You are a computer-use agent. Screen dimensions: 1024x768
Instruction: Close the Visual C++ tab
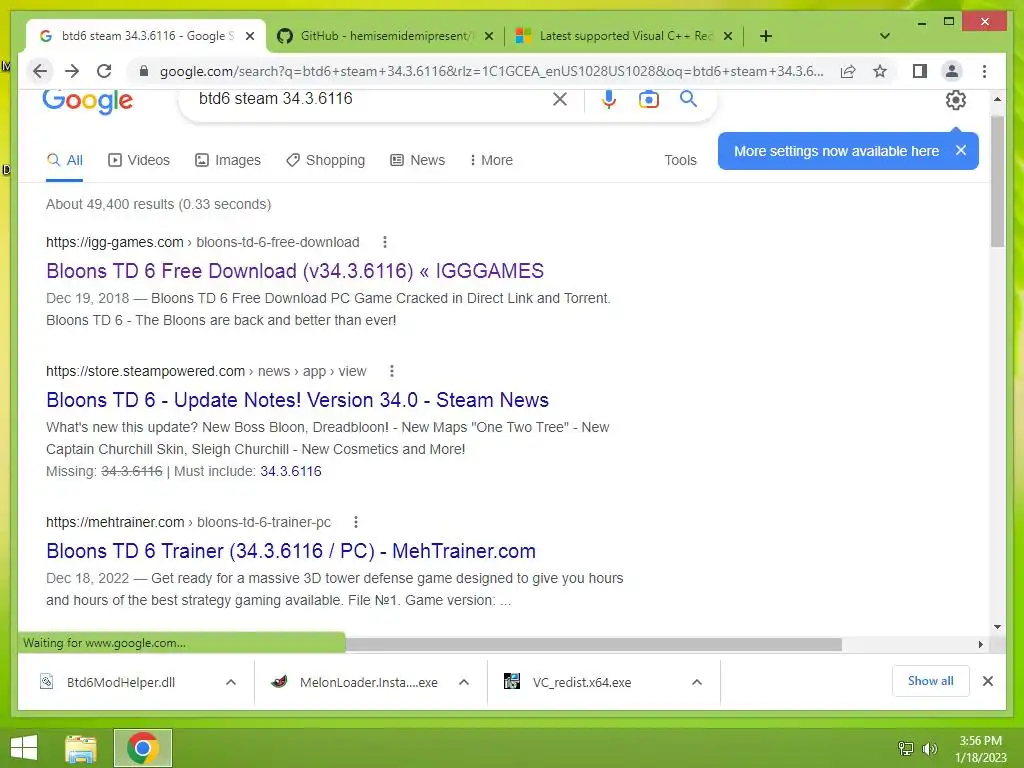[x=728, y=36]
